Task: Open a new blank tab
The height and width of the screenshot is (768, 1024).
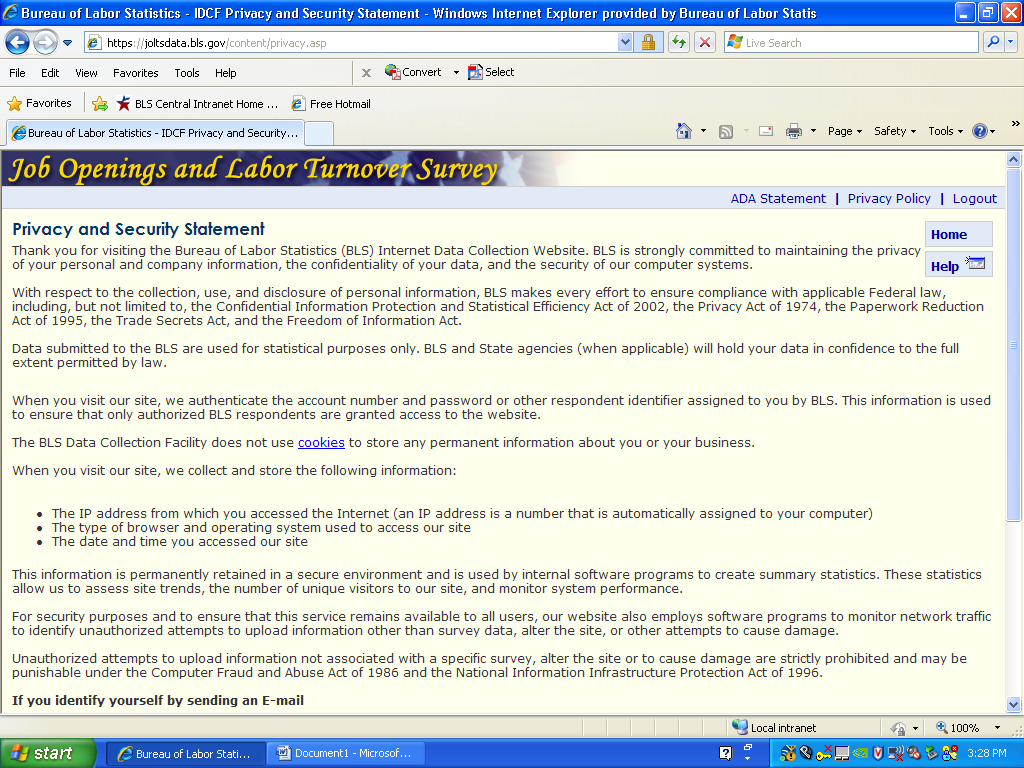Action: point(319,133)
